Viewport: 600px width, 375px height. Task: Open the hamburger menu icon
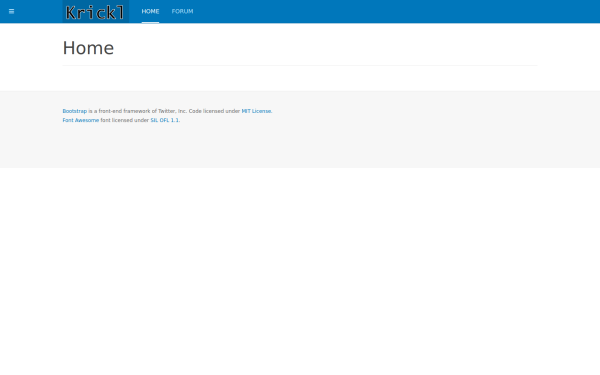pos(11,11)
